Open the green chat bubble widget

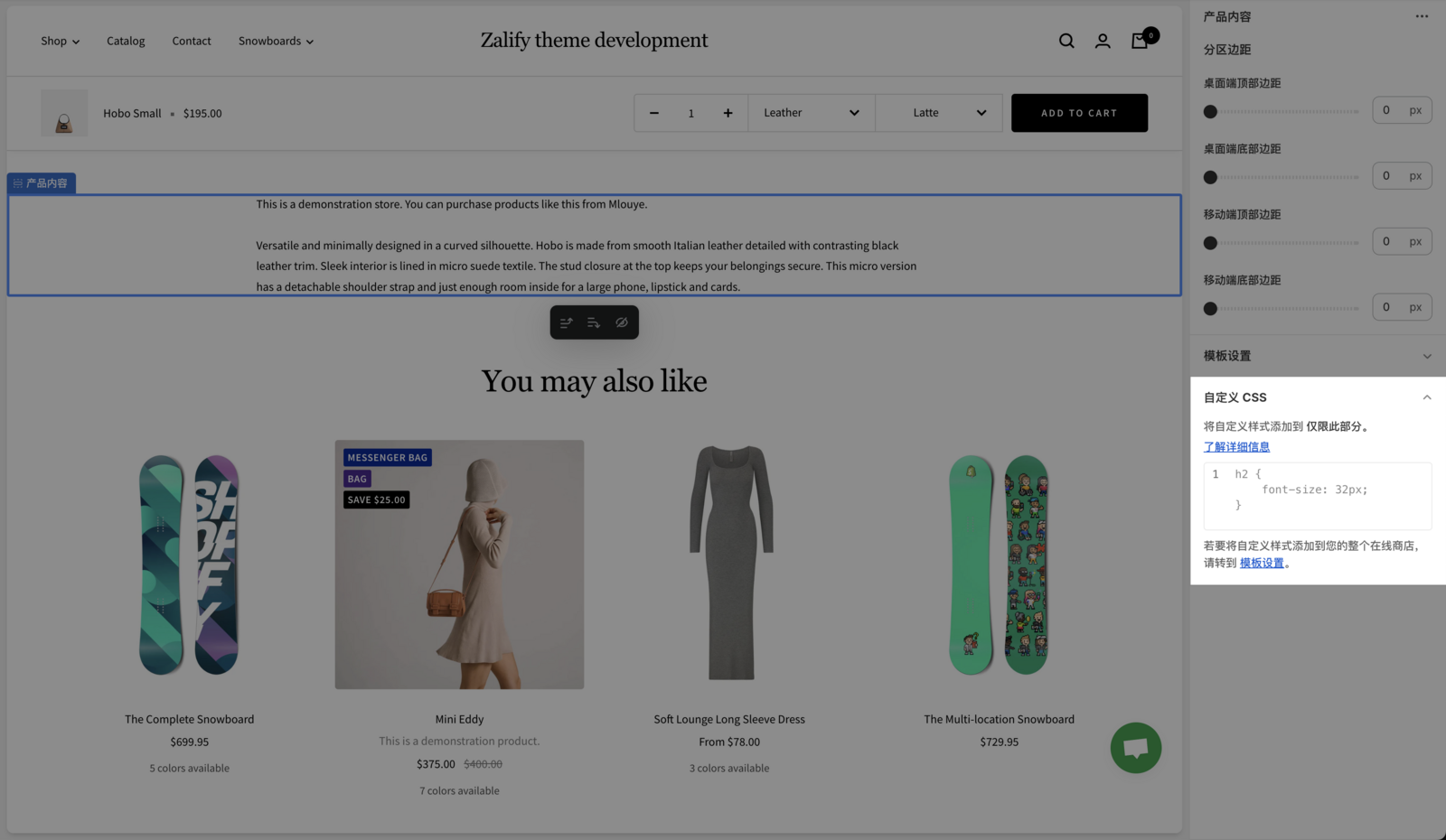[x=1135, y=748]
